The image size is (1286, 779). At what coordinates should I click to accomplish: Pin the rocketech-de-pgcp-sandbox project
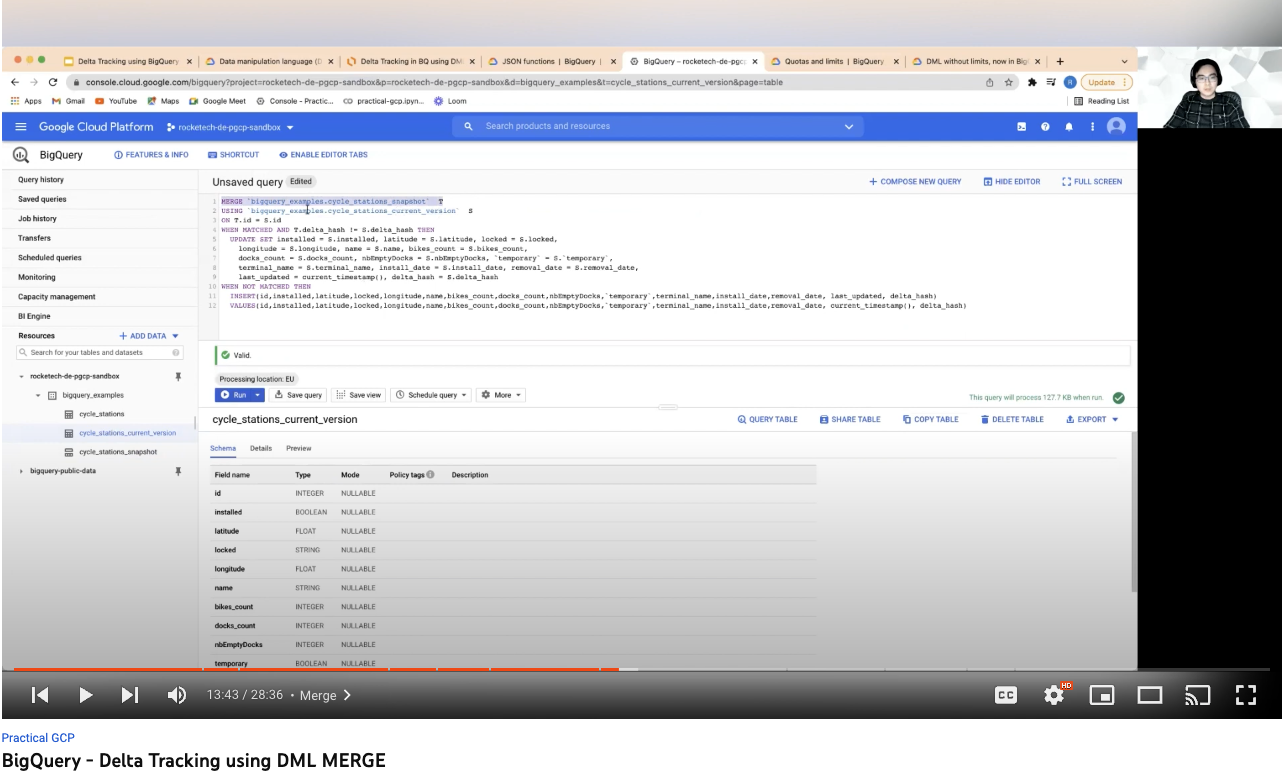coord(178,376)
